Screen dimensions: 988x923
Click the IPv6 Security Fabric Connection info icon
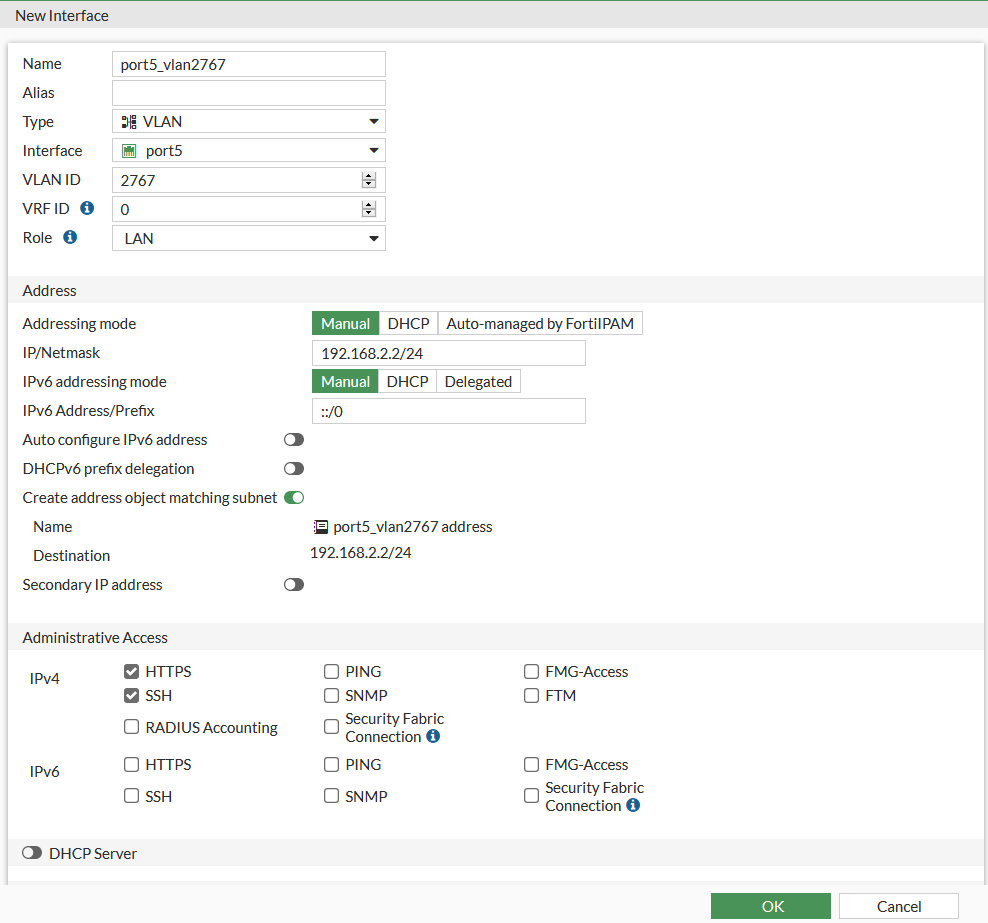coord(634,804)
